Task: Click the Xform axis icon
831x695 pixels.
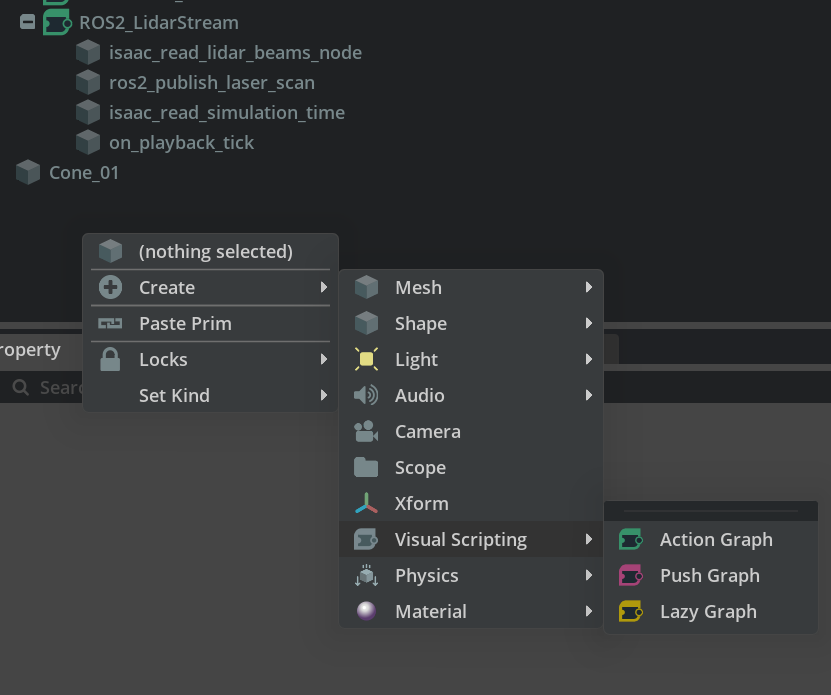Action: [366, 504]
